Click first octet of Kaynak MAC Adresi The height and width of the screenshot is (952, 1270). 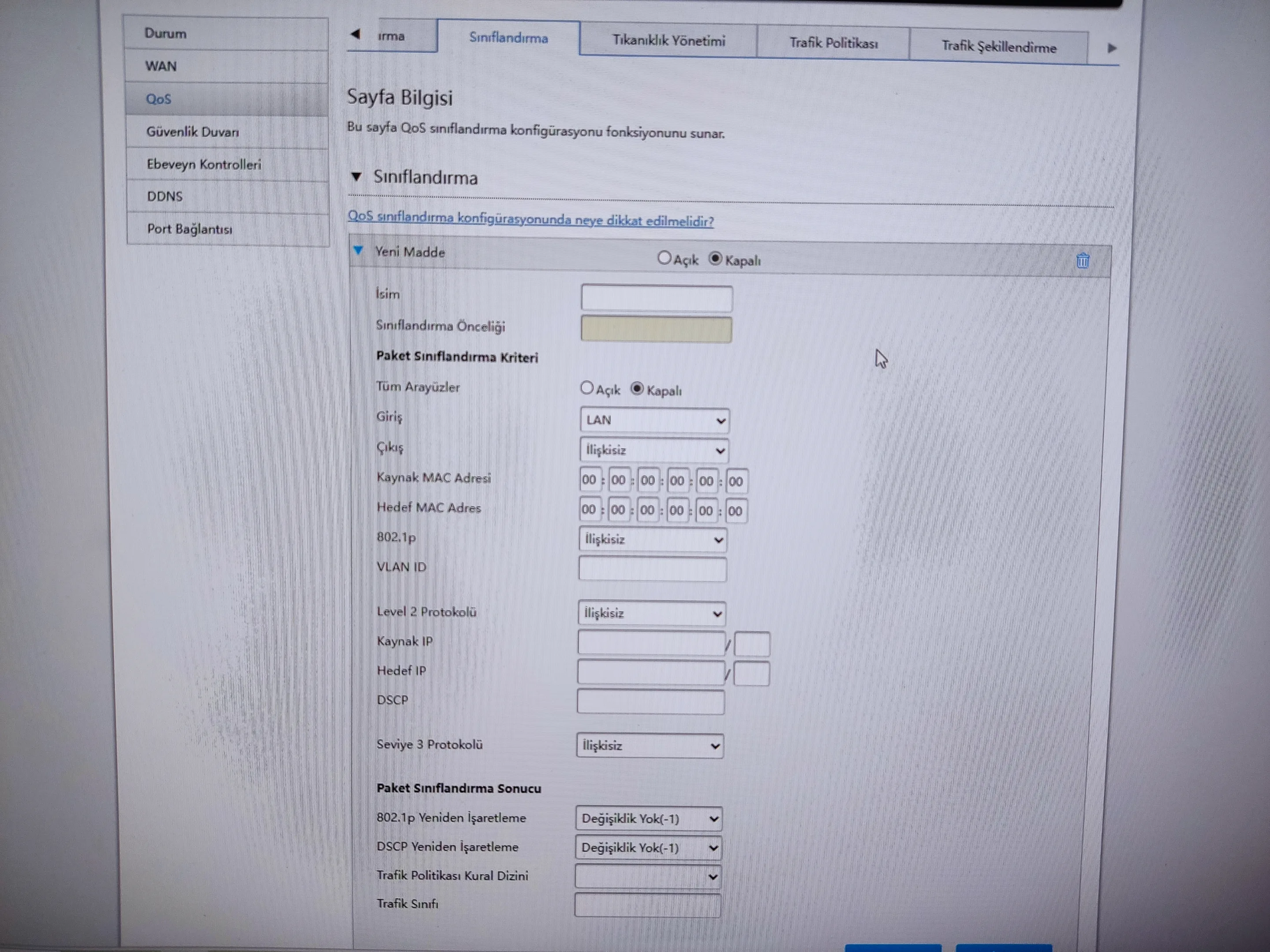(x=590, y=480)
